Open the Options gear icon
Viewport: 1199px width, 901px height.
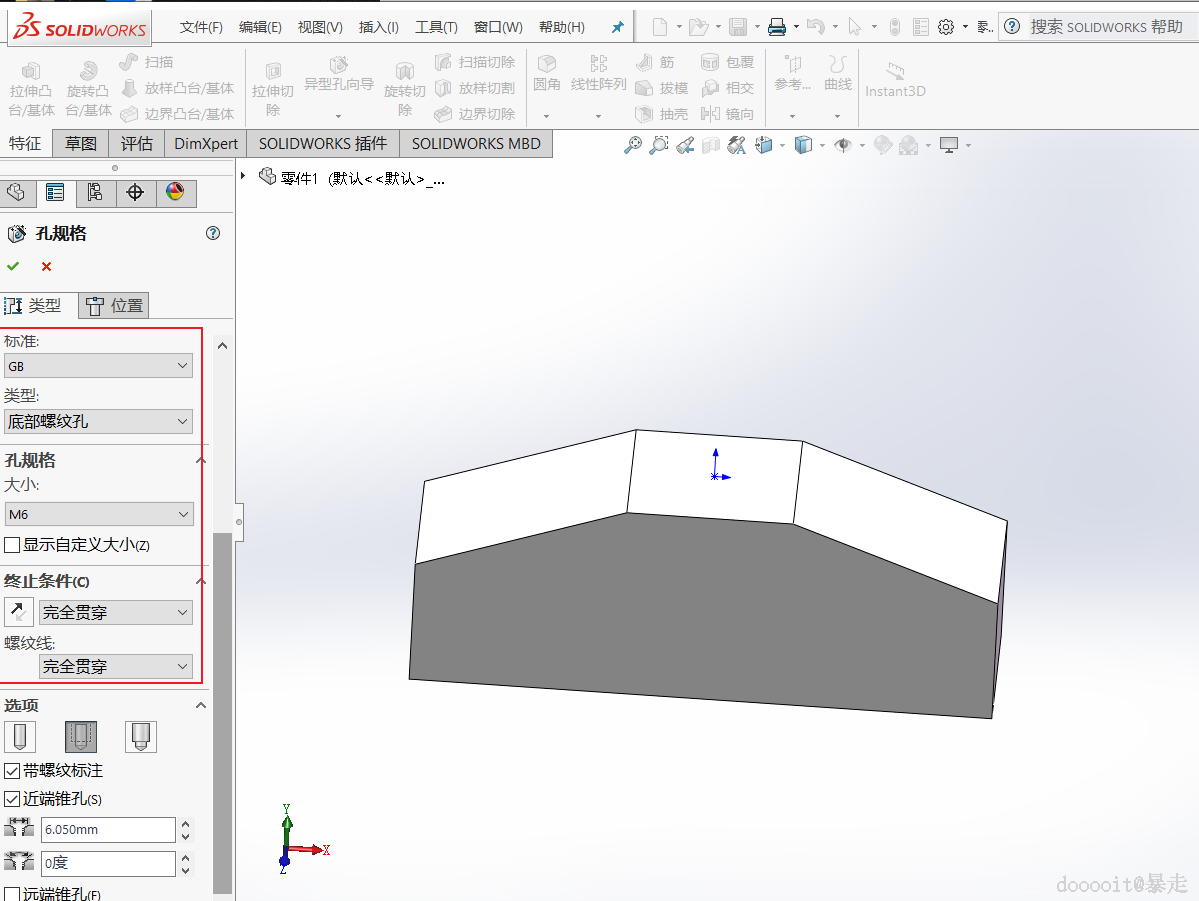945,27
